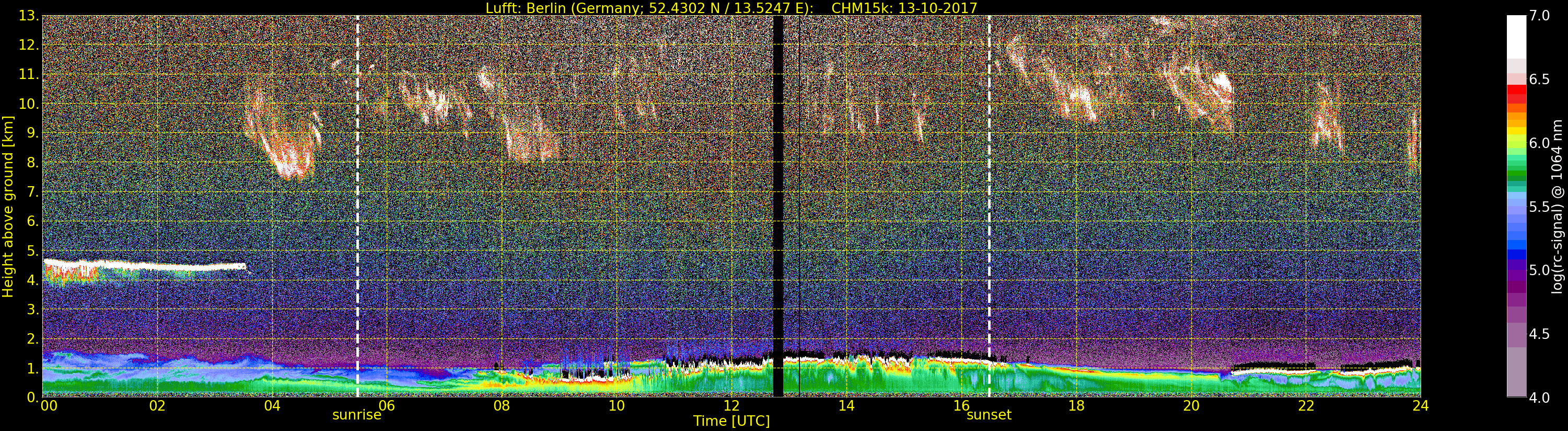This screenshot has width=1568, height=431.
Task: Click the time axis tick '00'
Action: click(49, 405)
